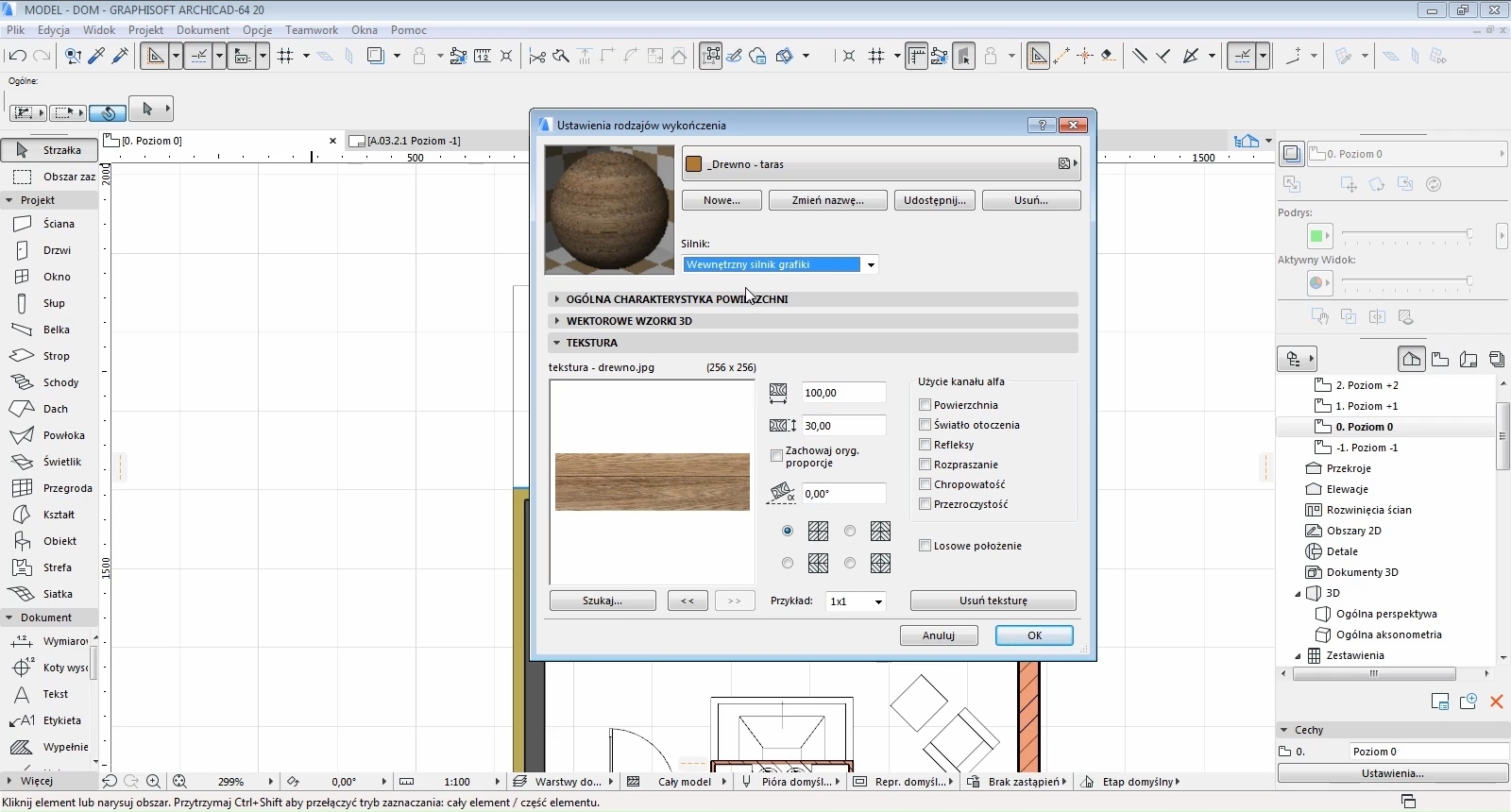Open the Dokument menu
1511x812 pixels.
[202, 30]
